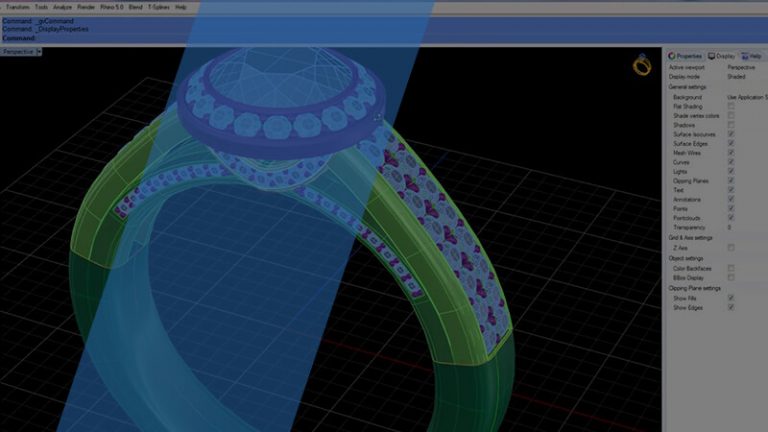Enable the Flat Shading checkbox
The height and width of the screenshot is (432, 768).
(x=731, y=106)
